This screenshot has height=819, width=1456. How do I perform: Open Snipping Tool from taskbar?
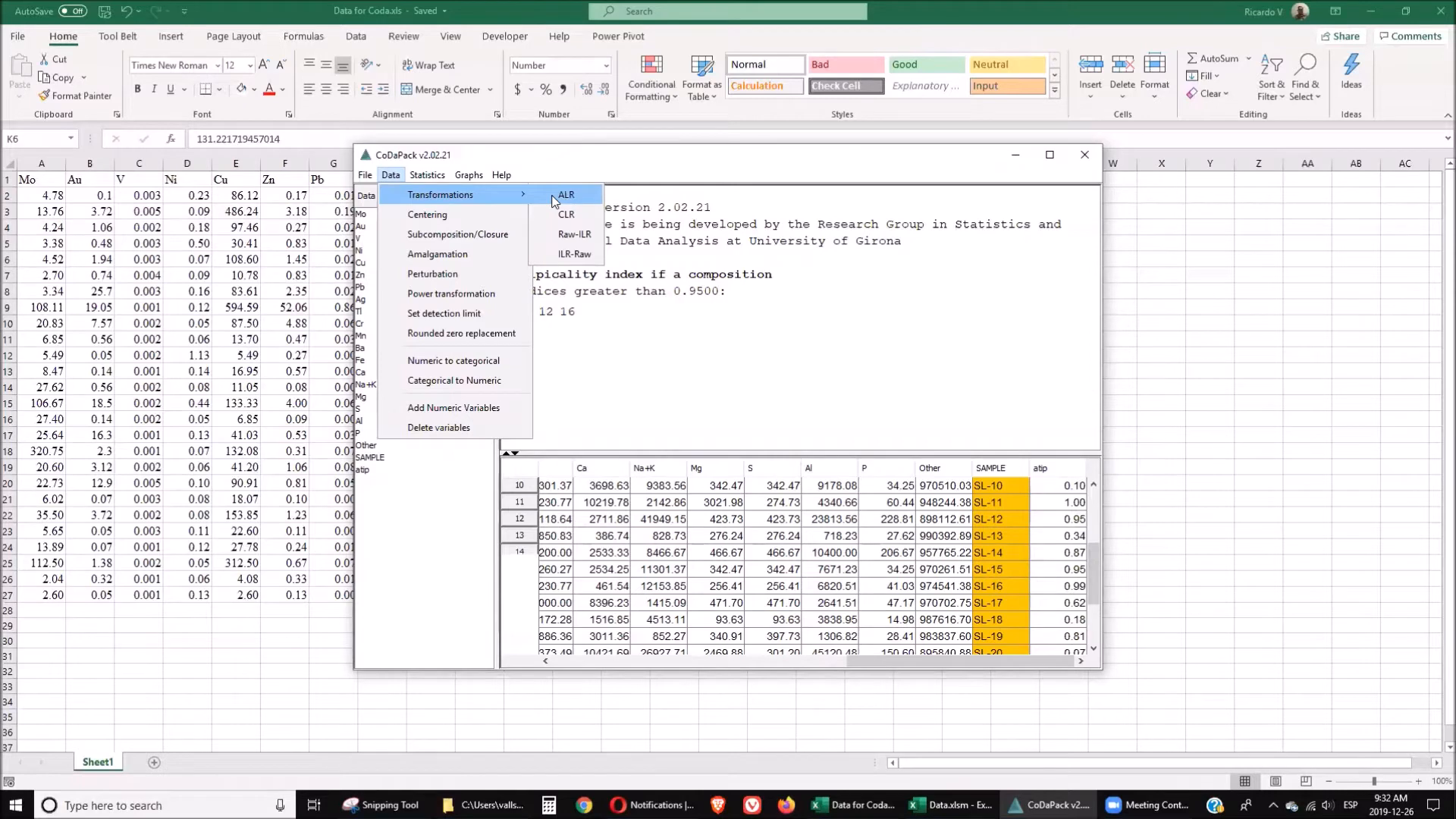point(381,805)
